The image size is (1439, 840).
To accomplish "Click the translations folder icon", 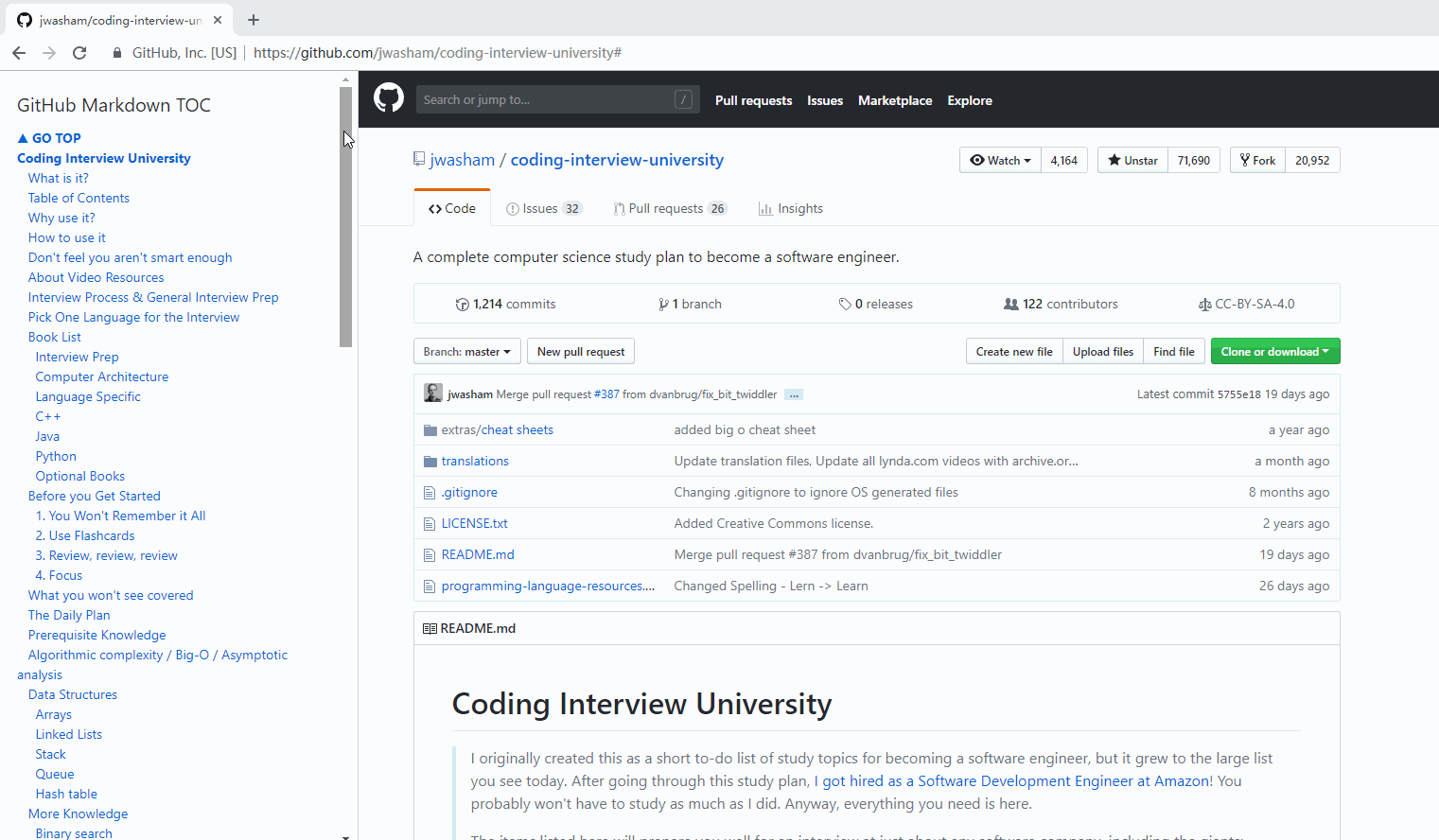I will click(430, 462).
